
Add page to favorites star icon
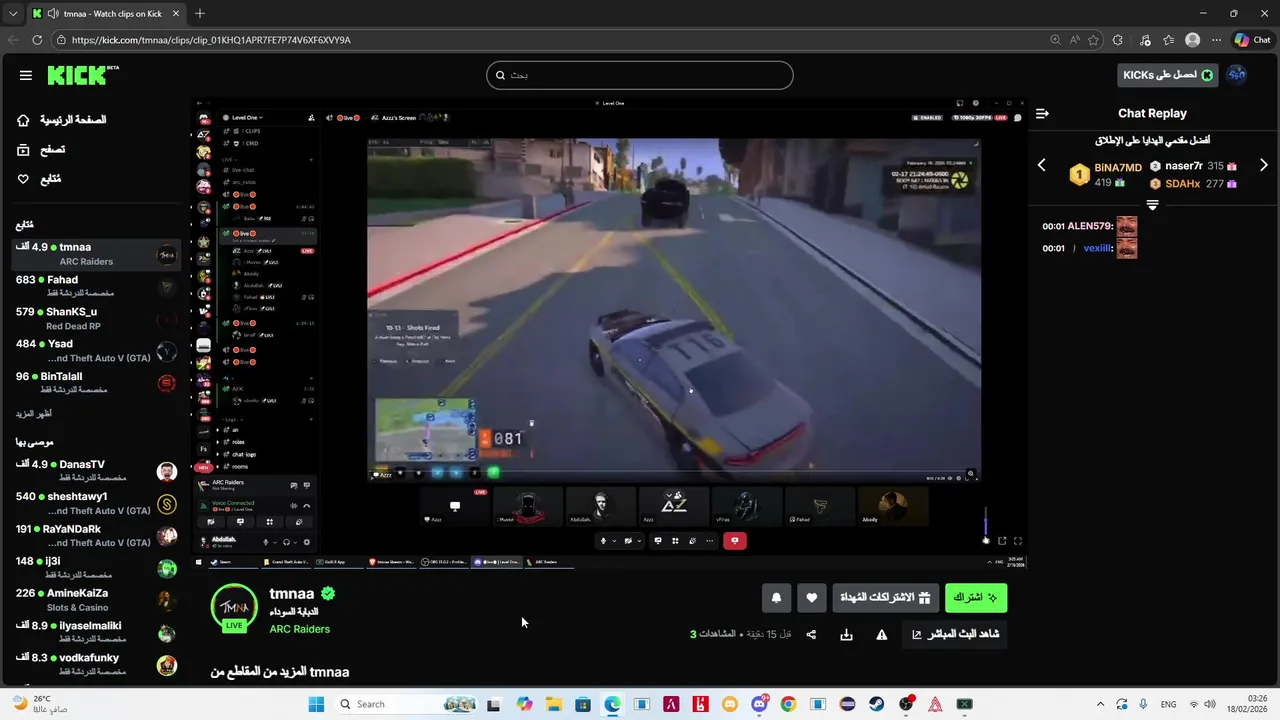click(x=1093, y=40)
